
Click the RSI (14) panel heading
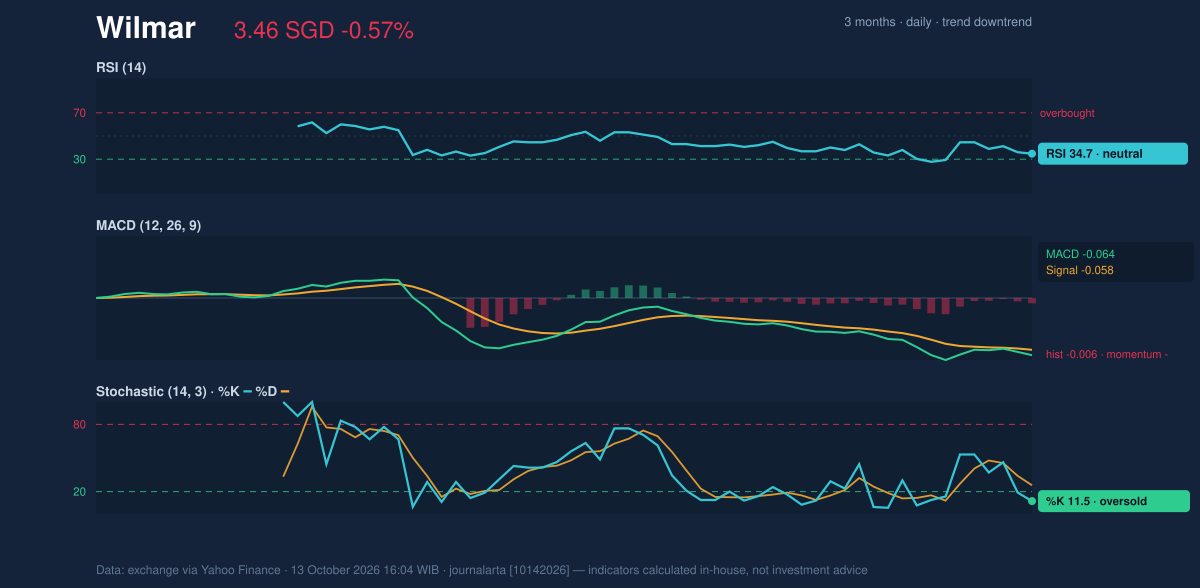(x=121, y=67)
